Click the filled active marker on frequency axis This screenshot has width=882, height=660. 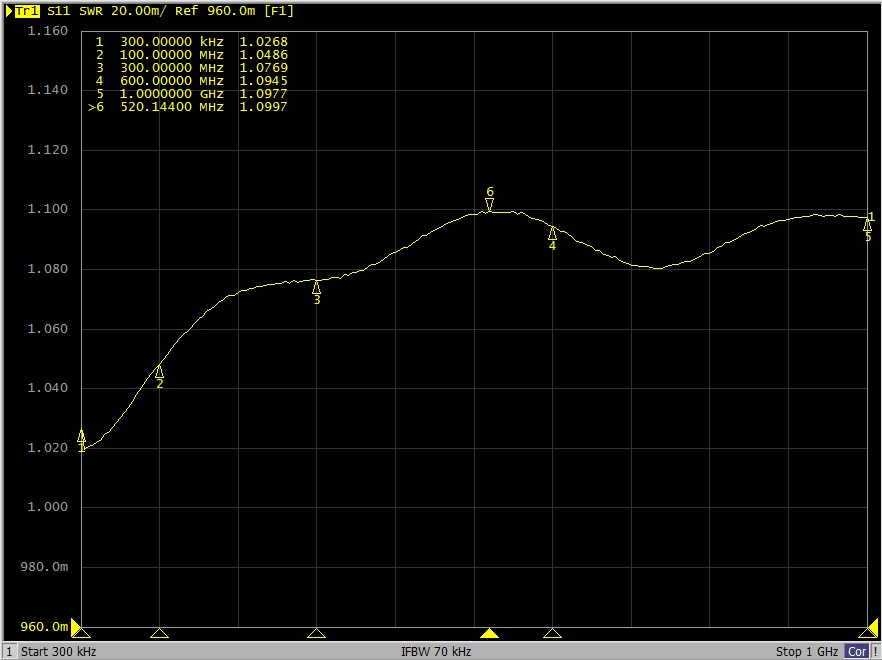point(489,633)
